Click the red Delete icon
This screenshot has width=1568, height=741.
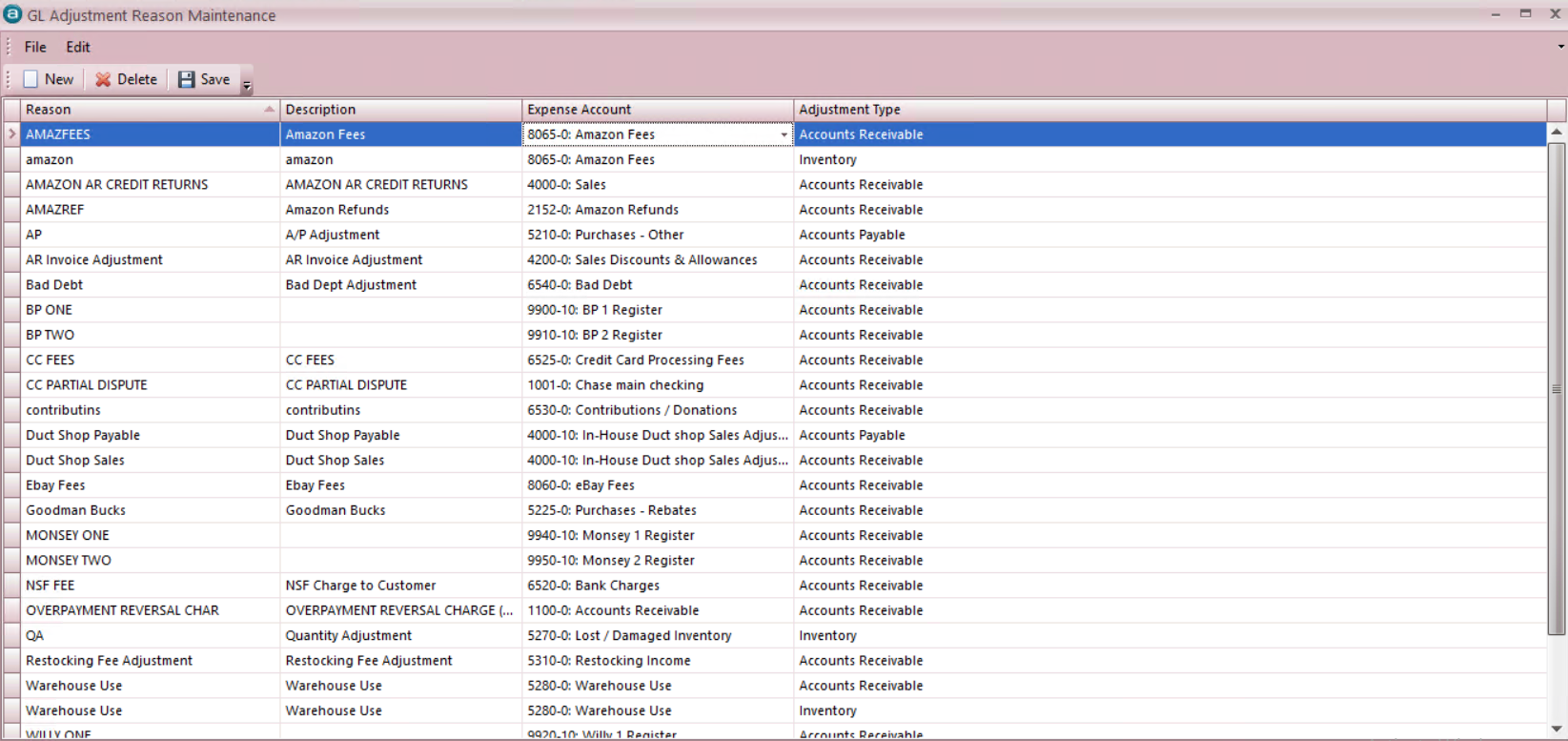(x=103, y=80)
